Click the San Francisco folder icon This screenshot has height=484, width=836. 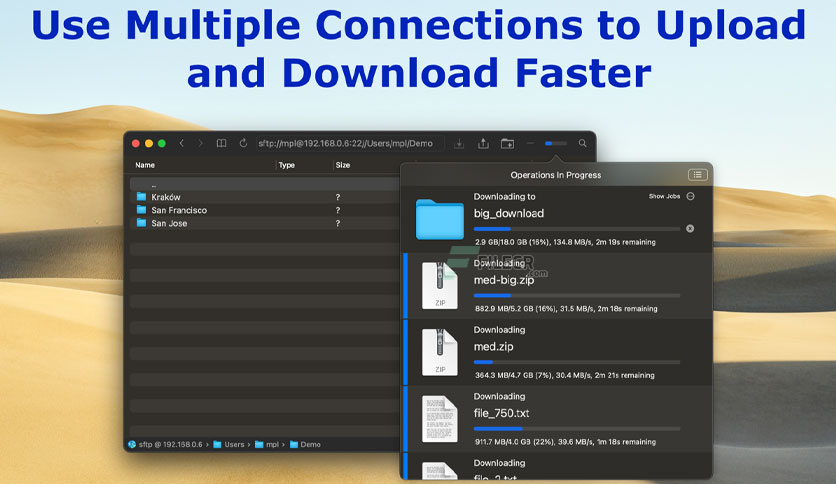[x=141, y=209]
